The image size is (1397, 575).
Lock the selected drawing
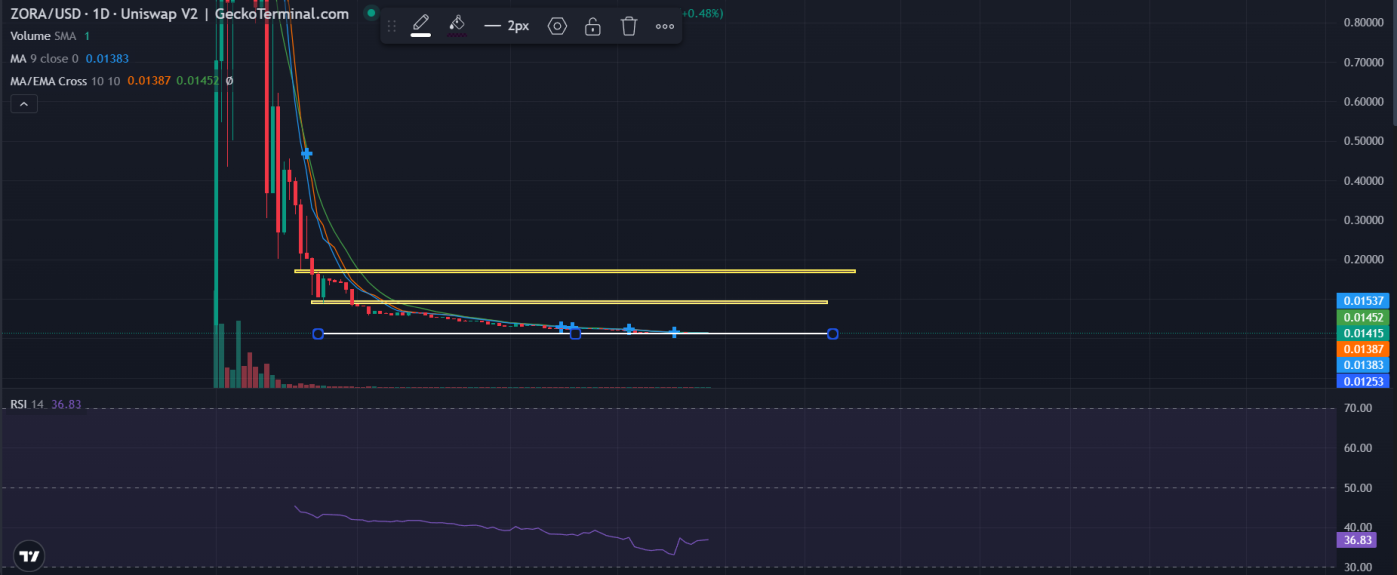(x=593, y=26)
